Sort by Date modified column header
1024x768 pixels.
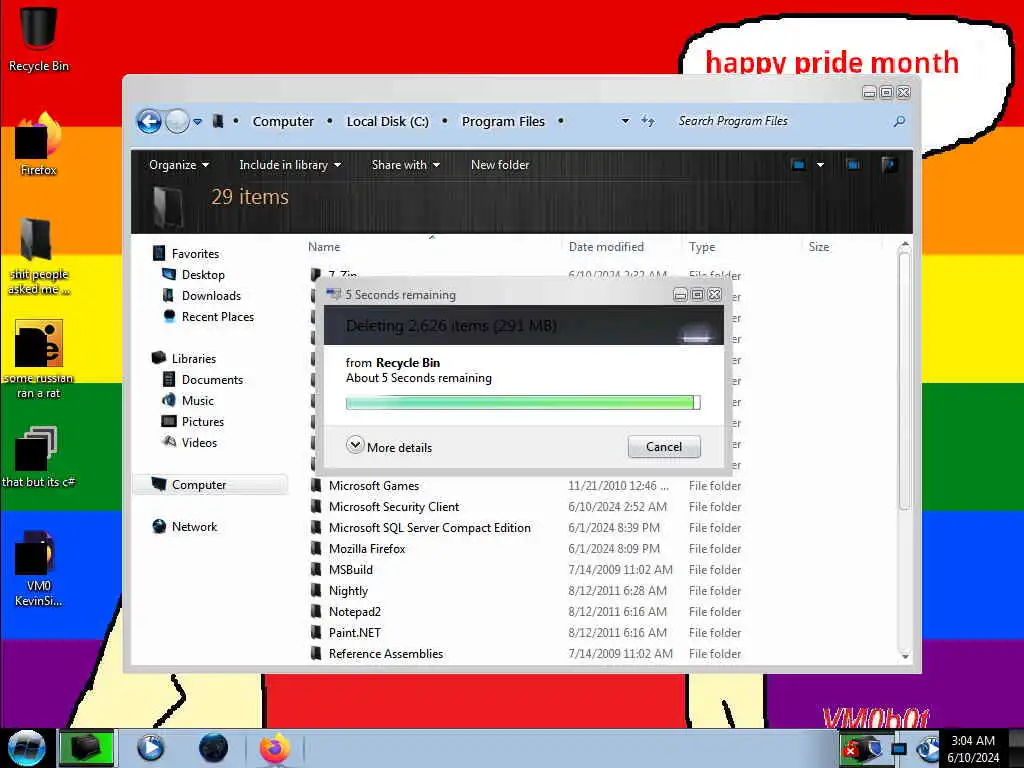tap(606, 247)
